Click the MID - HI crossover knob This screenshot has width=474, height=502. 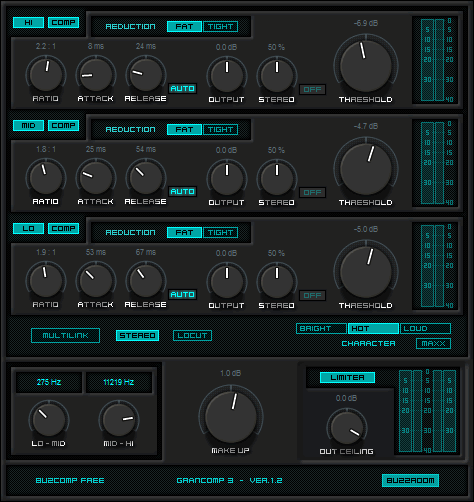coord(119,420)
